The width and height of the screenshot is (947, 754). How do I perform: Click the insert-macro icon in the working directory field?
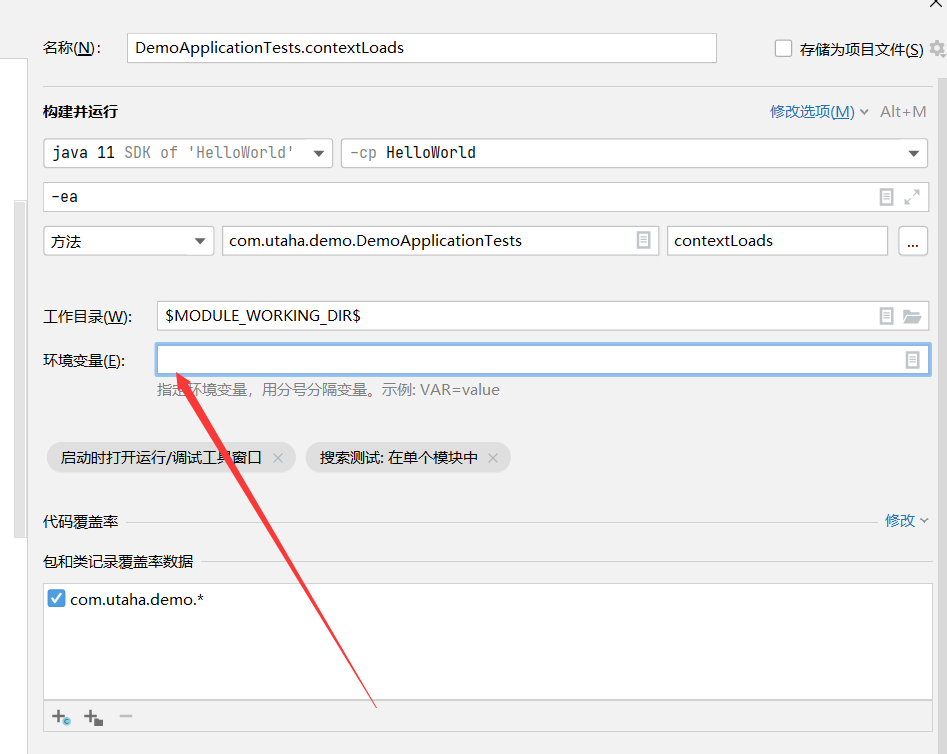tap(886, 316)
